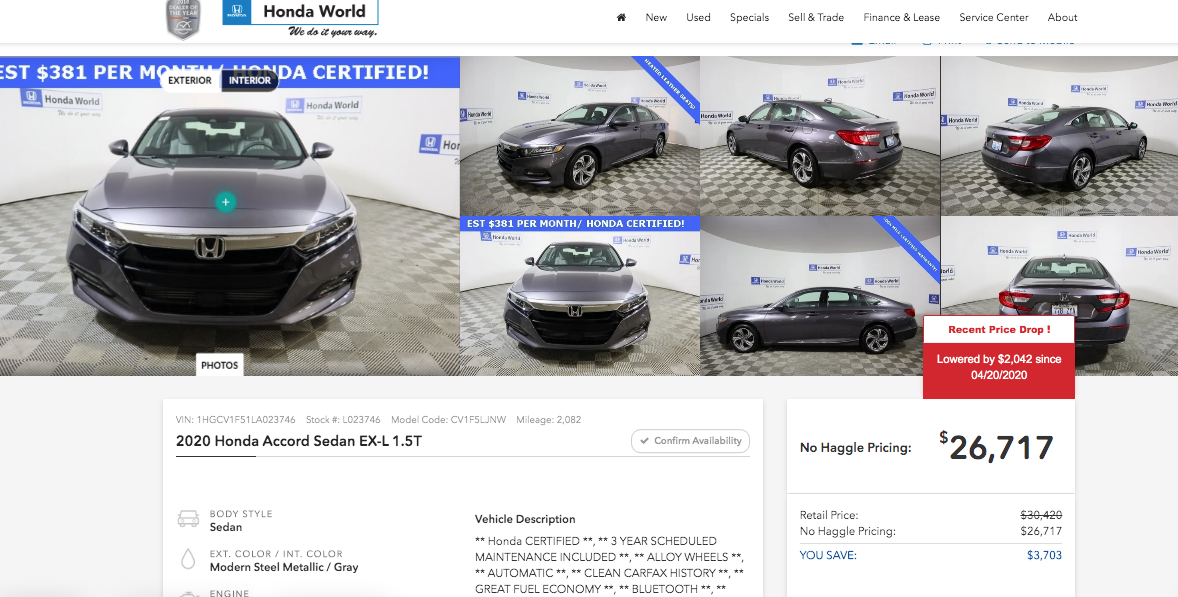
Task: Click the EST $381 PER MONTH banner
Action: point(230,73)
